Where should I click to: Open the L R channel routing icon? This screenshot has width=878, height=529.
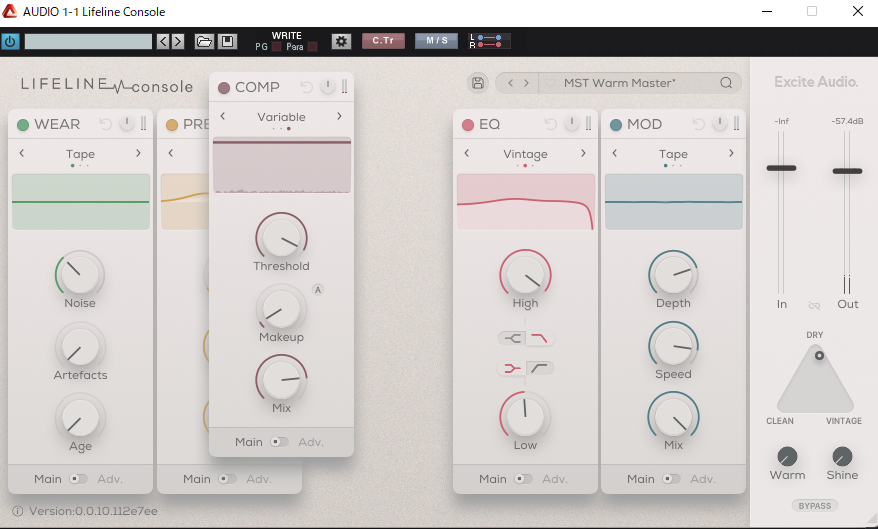489,41
